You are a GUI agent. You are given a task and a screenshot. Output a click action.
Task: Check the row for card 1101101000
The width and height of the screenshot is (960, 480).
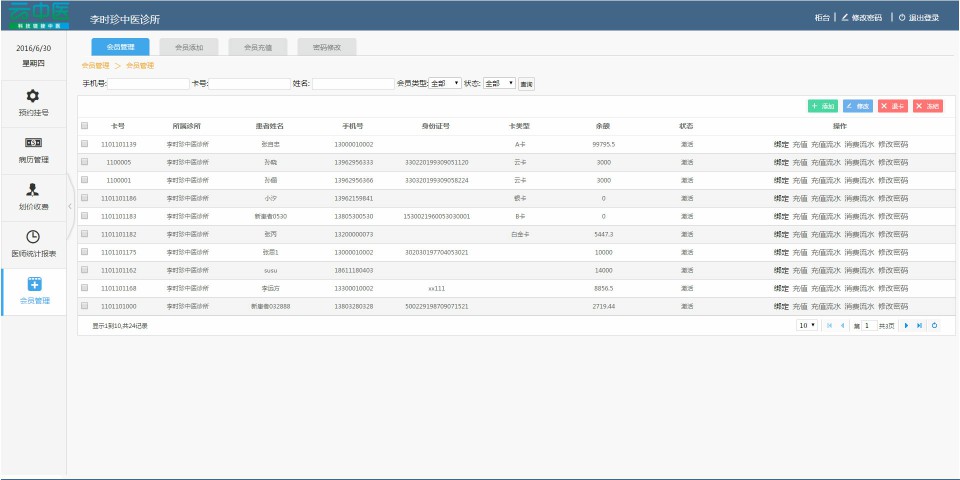coord(85,306)
